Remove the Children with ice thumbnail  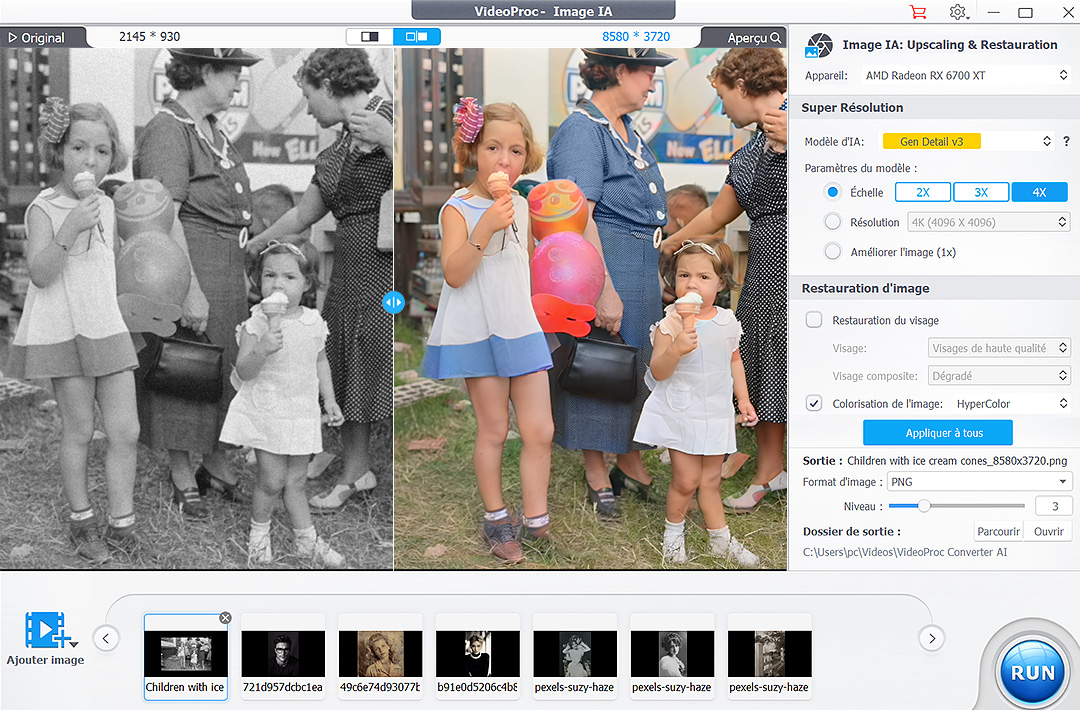pyautogui.click(x=225, y=618)
